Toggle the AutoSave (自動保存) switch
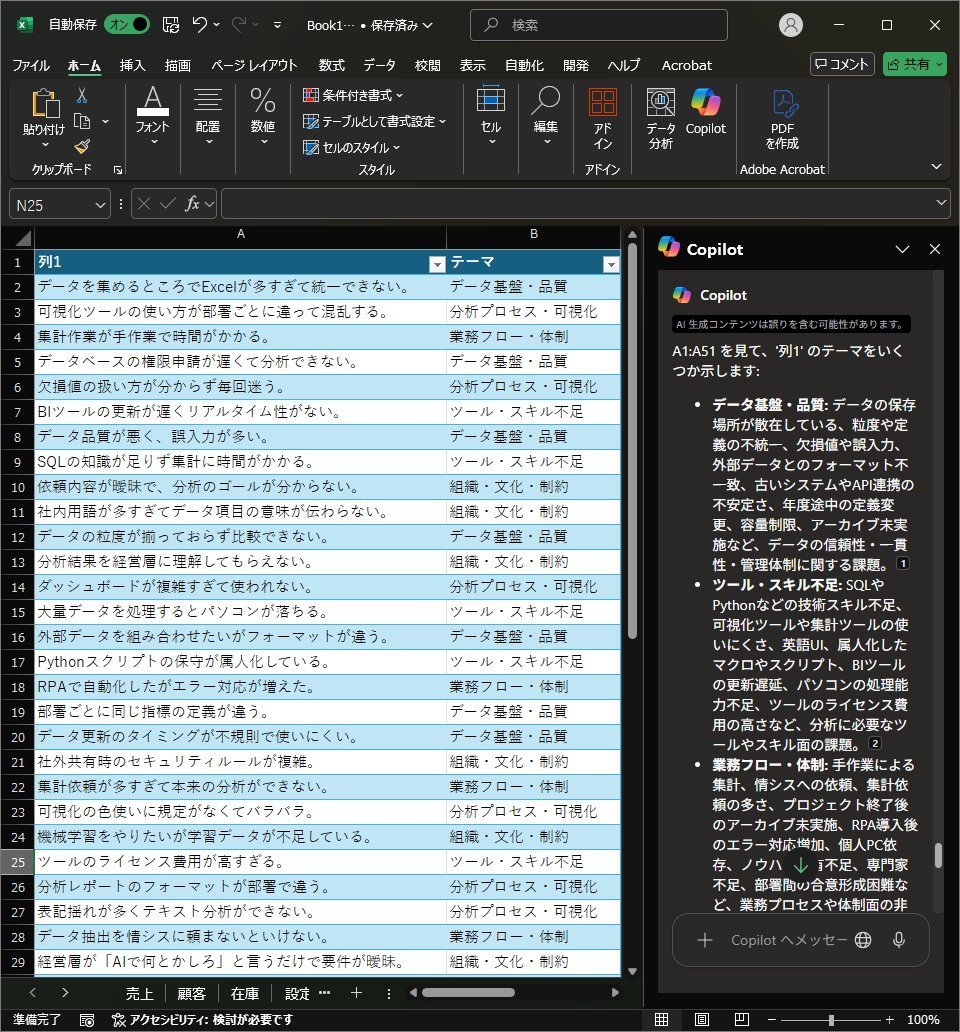Image resolution: width=960 pixels, height=1032 pixels. (127, 25)
